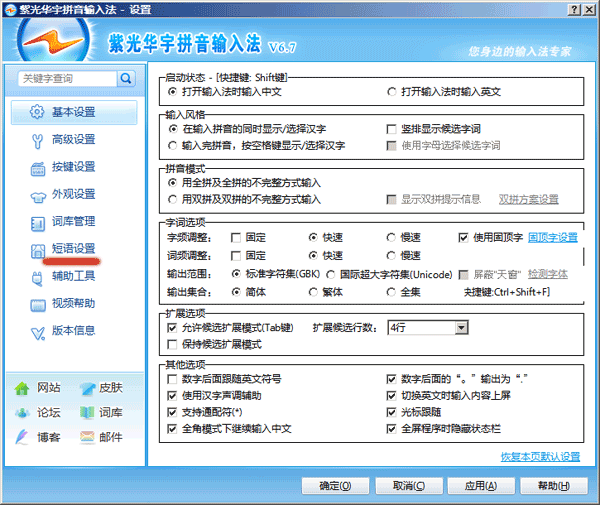Select 打开输入法时输入英文 radio button
Screen dimensions: 600x505
pyautogui.click(x=391, y=92)
